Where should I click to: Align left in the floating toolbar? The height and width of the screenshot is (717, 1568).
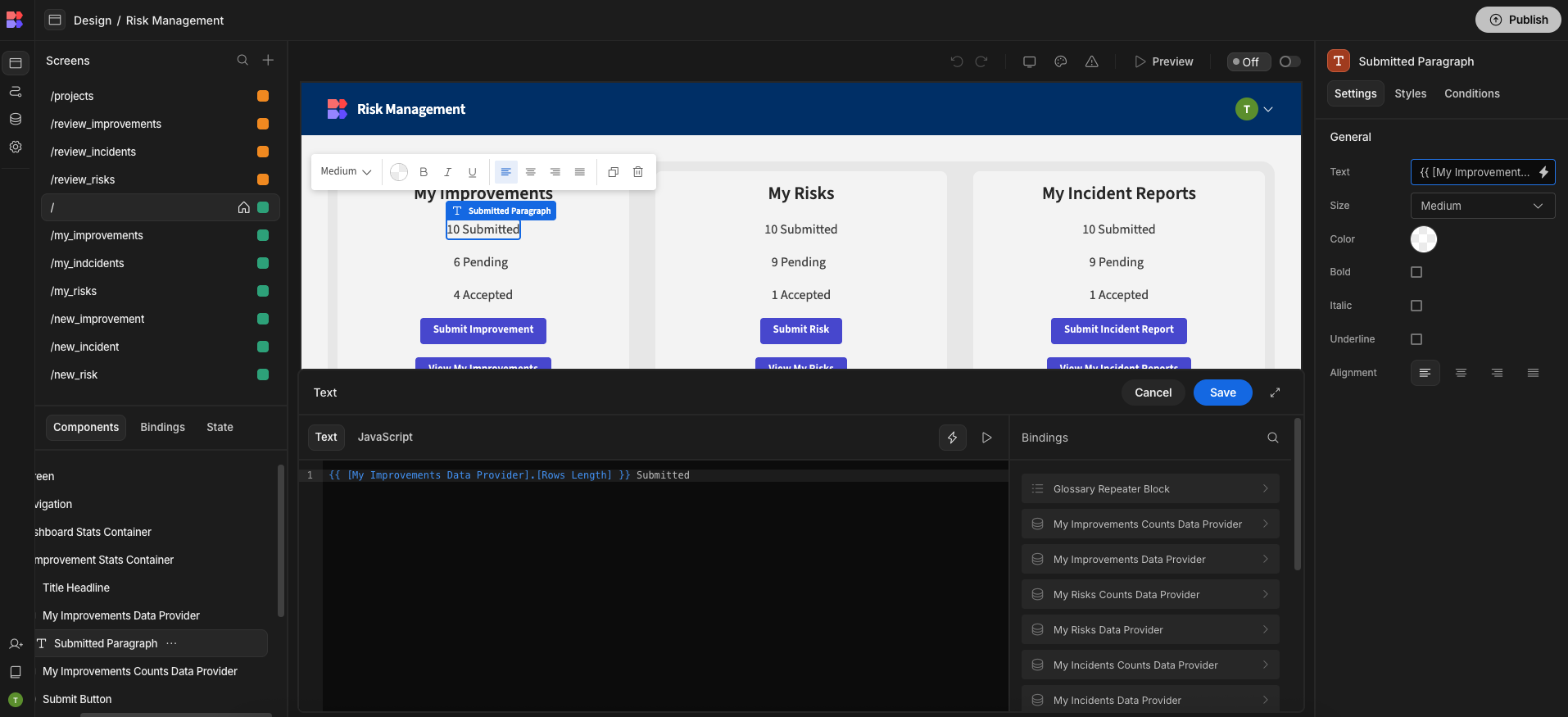point(506,172)
